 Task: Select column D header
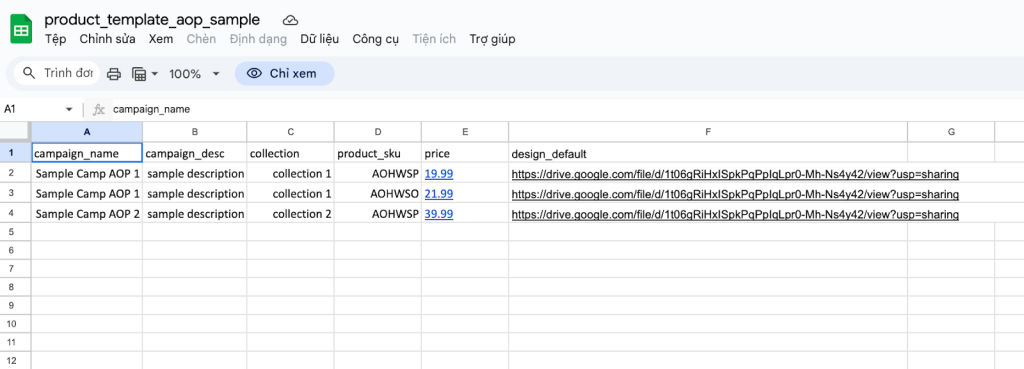pos(377,132)
